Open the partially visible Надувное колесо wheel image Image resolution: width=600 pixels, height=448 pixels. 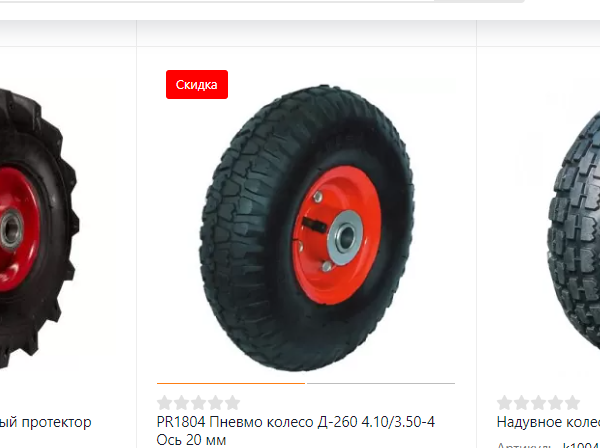pyautogui.click(x=573, y=230)
